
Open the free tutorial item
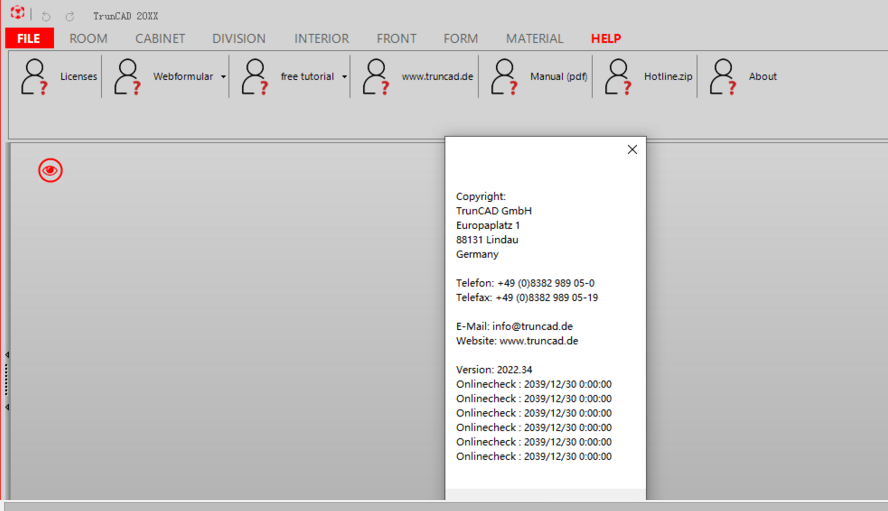tap(288, 76)
